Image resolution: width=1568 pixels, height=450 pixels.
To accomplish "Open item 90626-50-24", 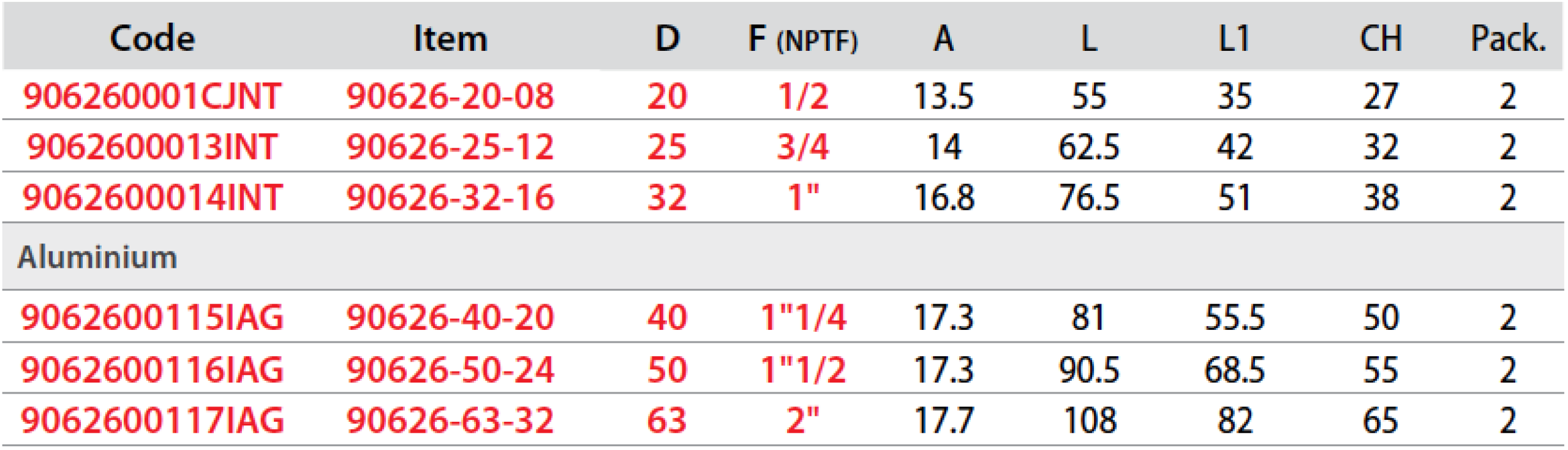I will [450, 369].
